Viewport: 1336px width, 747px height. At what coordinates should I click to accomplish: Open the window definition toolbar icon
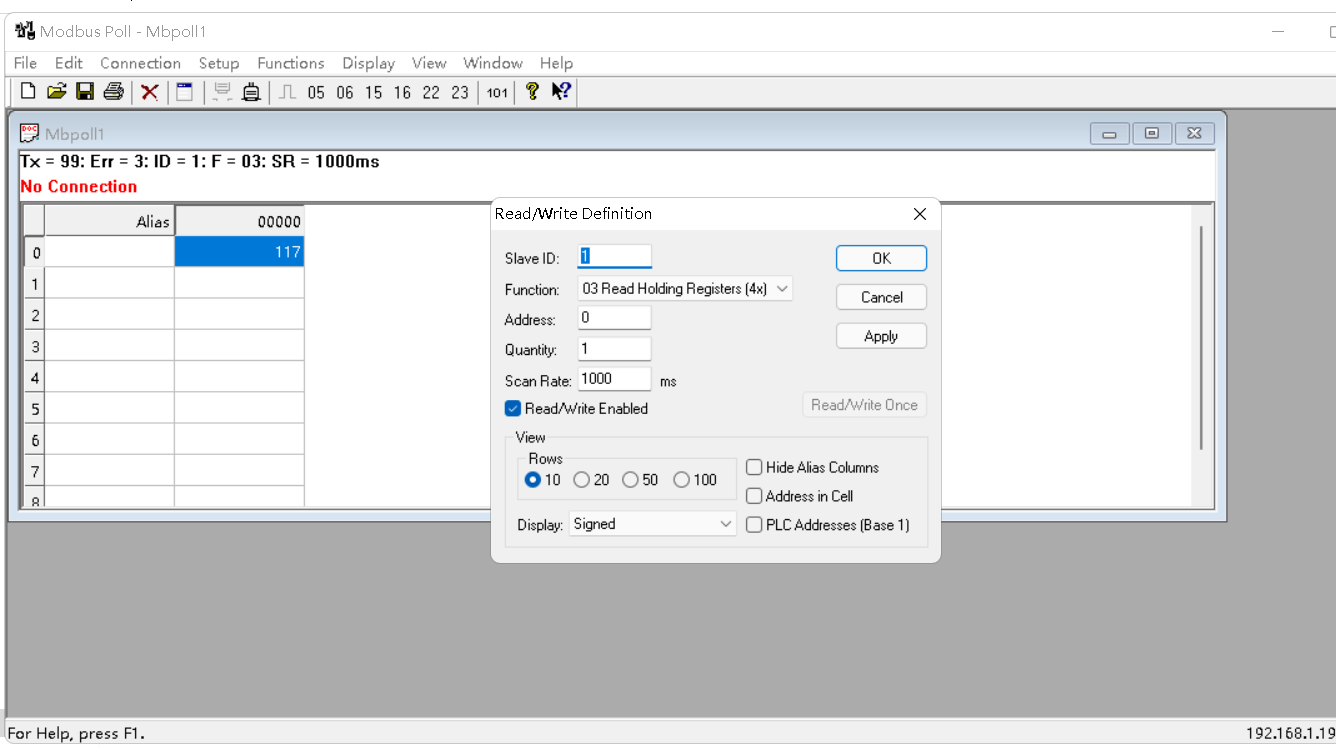tap(184, 92)
